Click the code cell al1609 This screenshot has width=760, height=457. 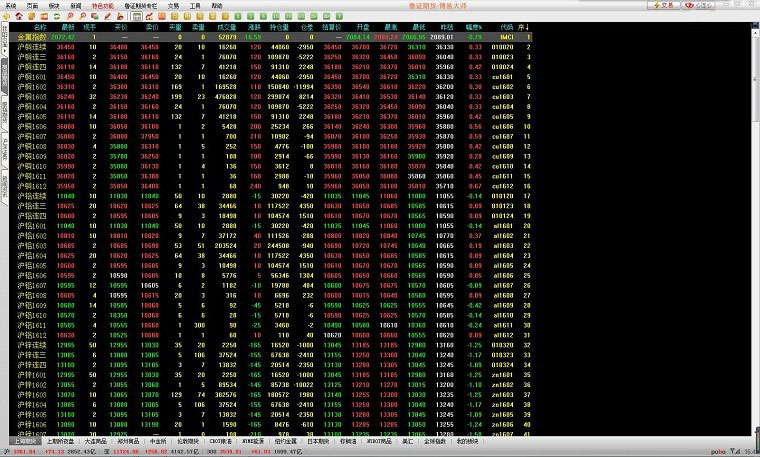[503, 305]
